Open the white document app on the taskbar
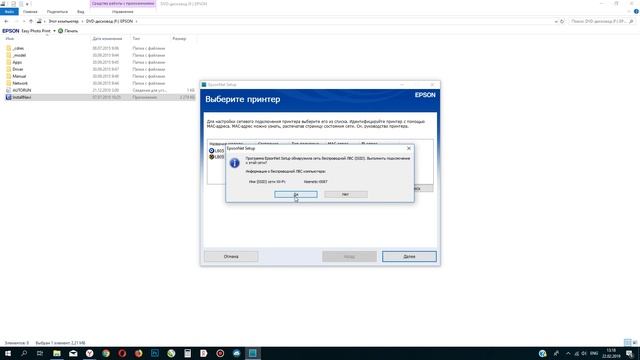 click(204, 353)
